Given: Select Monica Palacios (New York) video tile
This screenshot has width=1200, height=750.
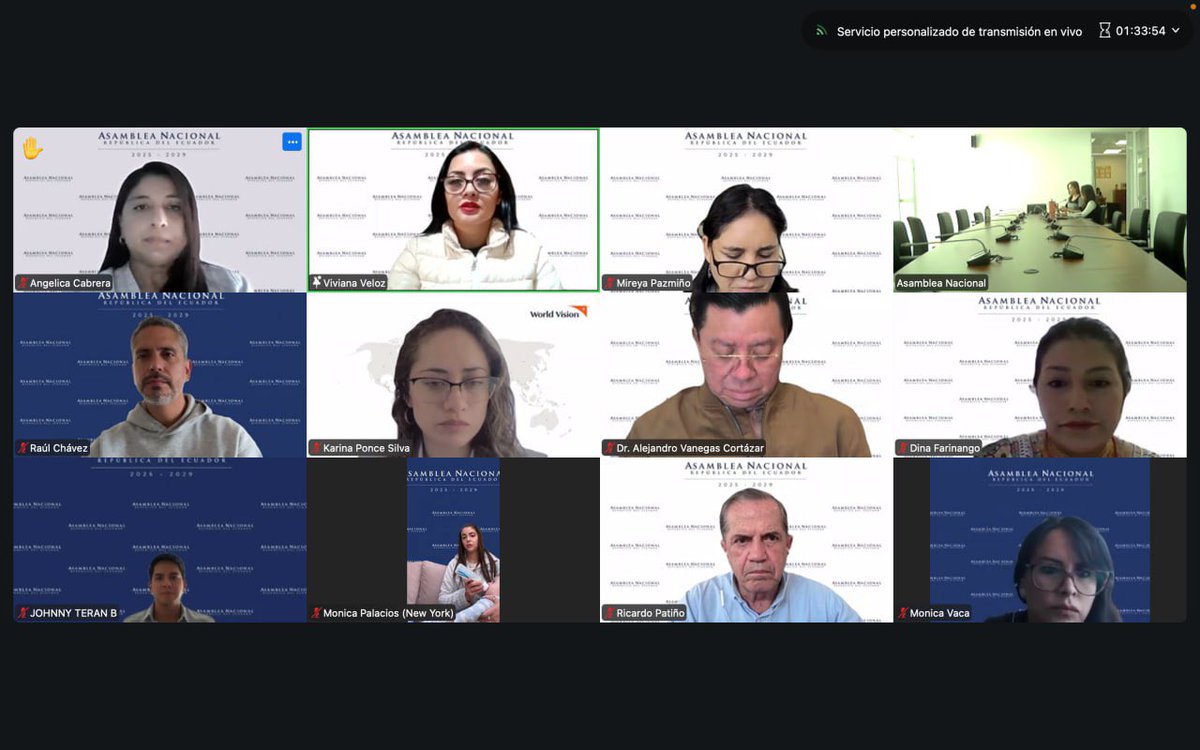Looking at the screenshot, I should click(453, 540).
